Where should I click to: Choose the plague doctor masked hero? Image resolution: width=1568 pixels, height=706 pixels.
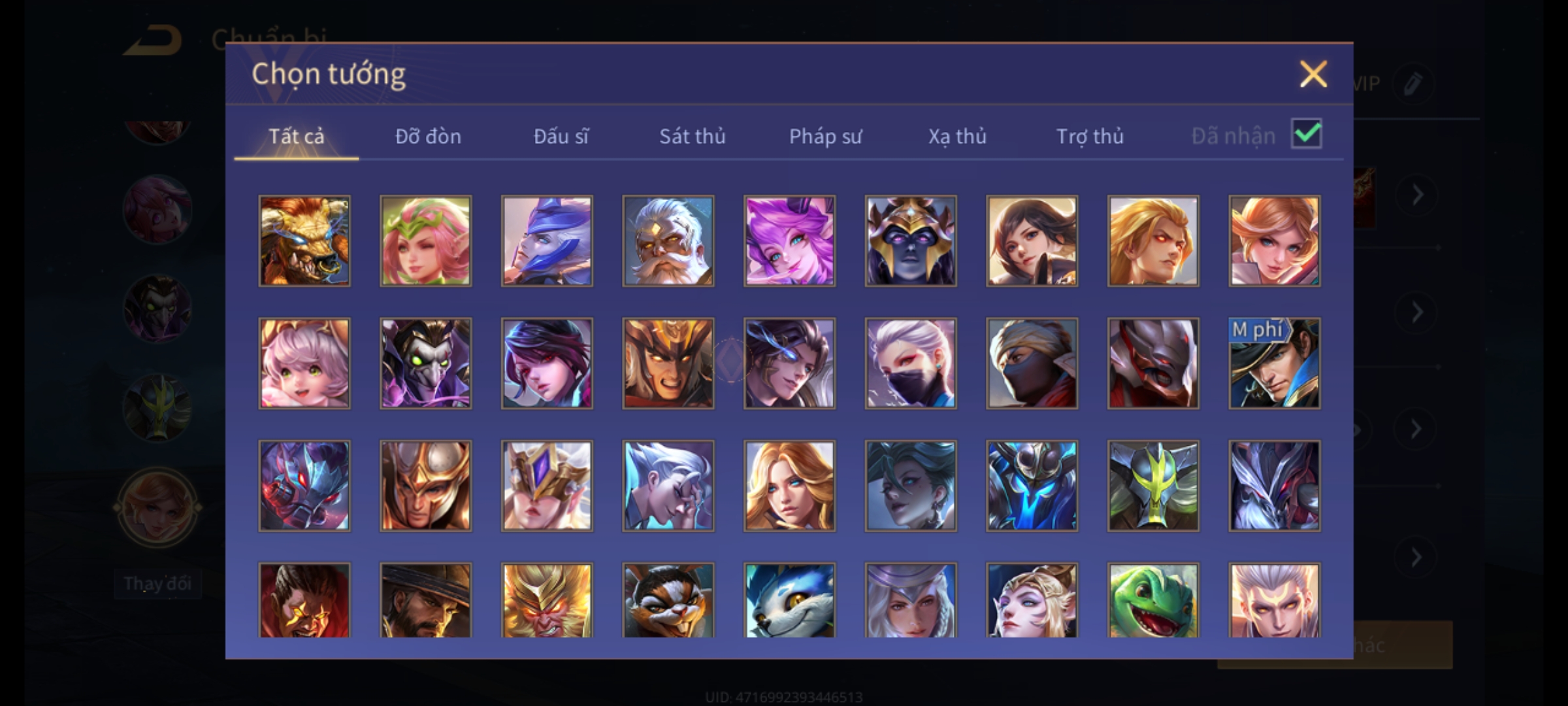425,363
